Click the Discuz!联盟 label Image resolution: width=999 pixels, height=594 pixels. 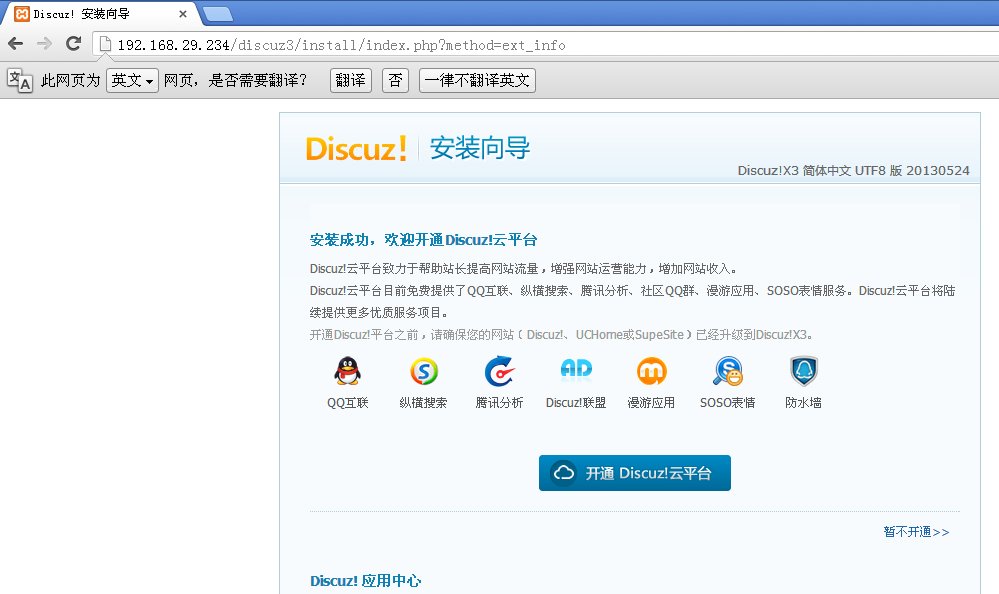point(576,403)
